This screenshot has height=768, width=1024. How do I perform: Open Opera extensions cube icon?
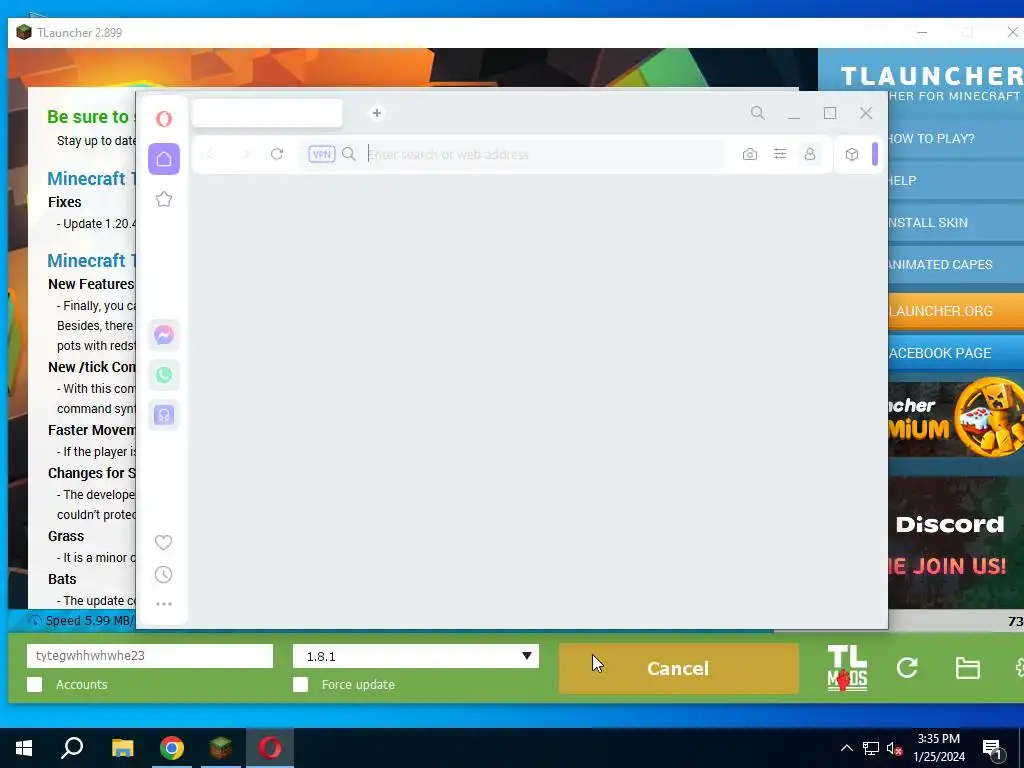[x=852, y=154]
